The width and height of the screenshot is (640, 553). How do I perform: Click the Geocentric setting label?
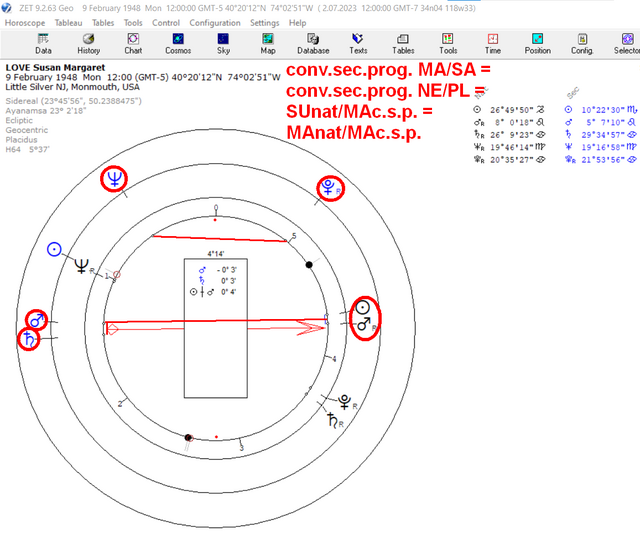point(27,130)
